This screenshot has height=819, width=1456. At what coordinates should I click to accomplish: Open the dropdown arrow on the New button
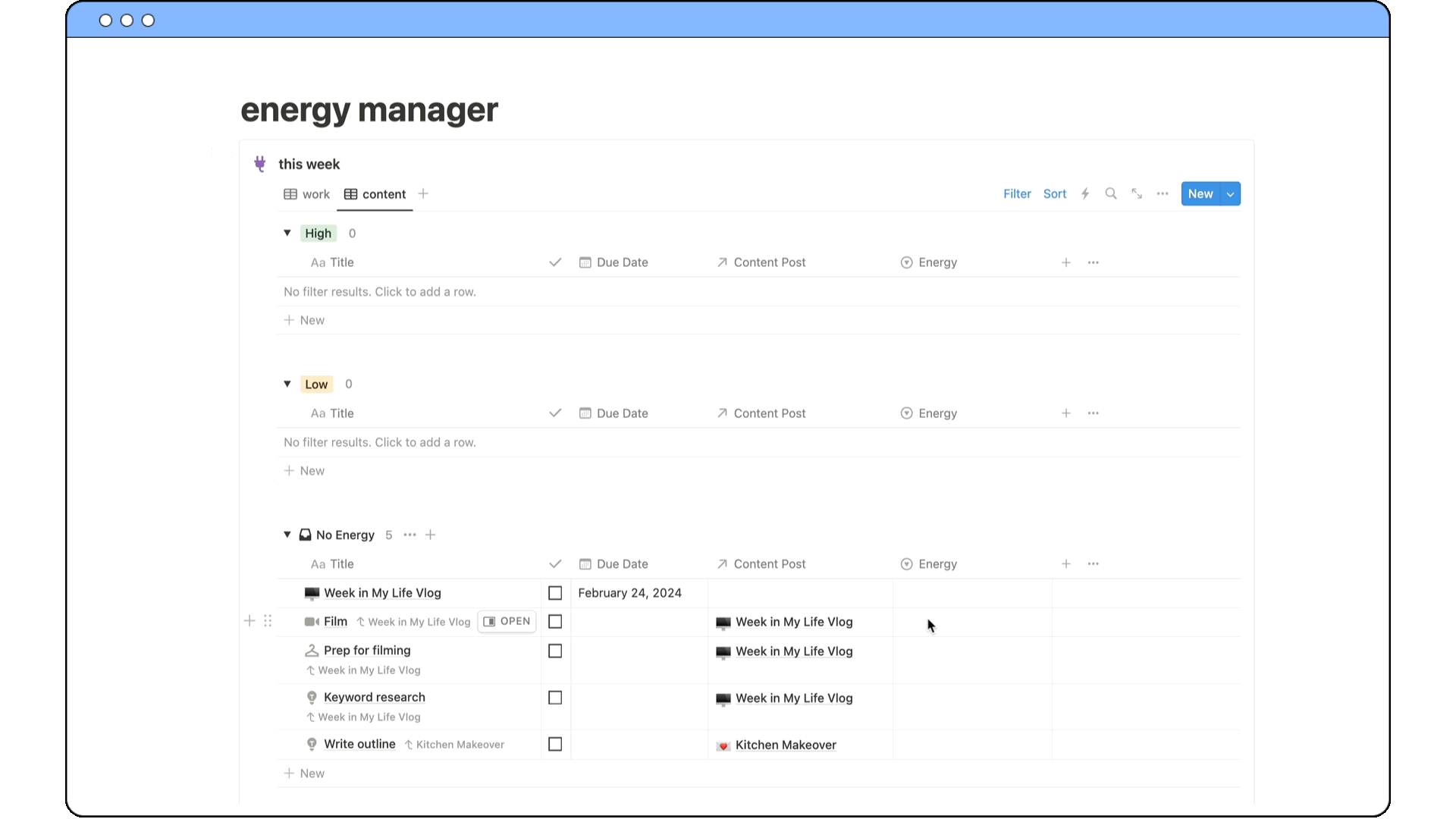pos(1231,194)
